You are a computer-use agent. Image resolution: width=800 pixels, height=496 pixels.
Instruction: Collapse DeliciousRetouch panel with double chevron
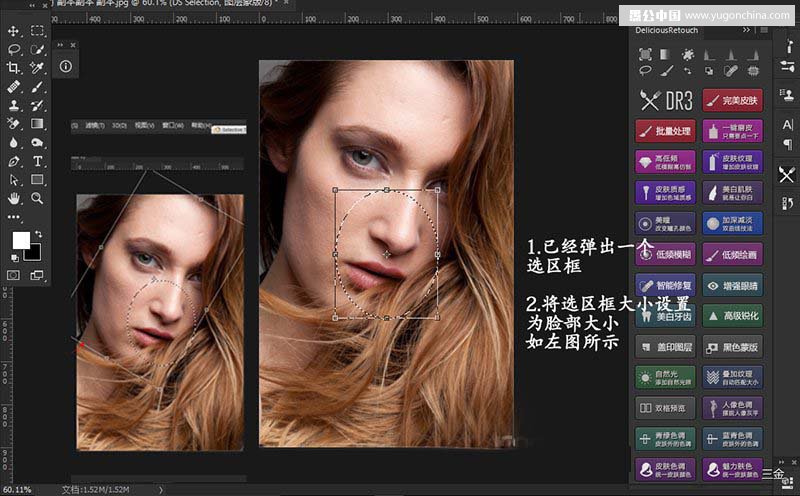746,30
